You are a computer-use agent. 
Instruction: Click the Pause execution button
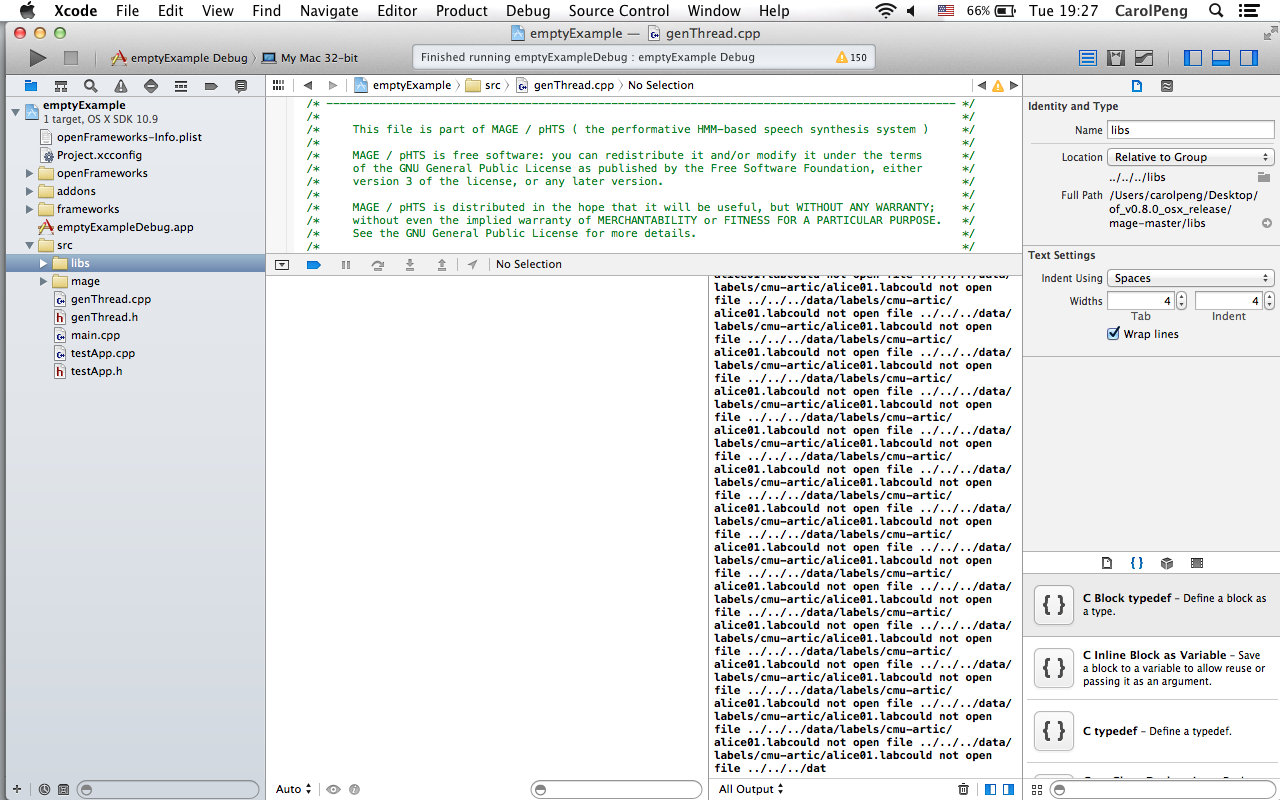(346, 265)
